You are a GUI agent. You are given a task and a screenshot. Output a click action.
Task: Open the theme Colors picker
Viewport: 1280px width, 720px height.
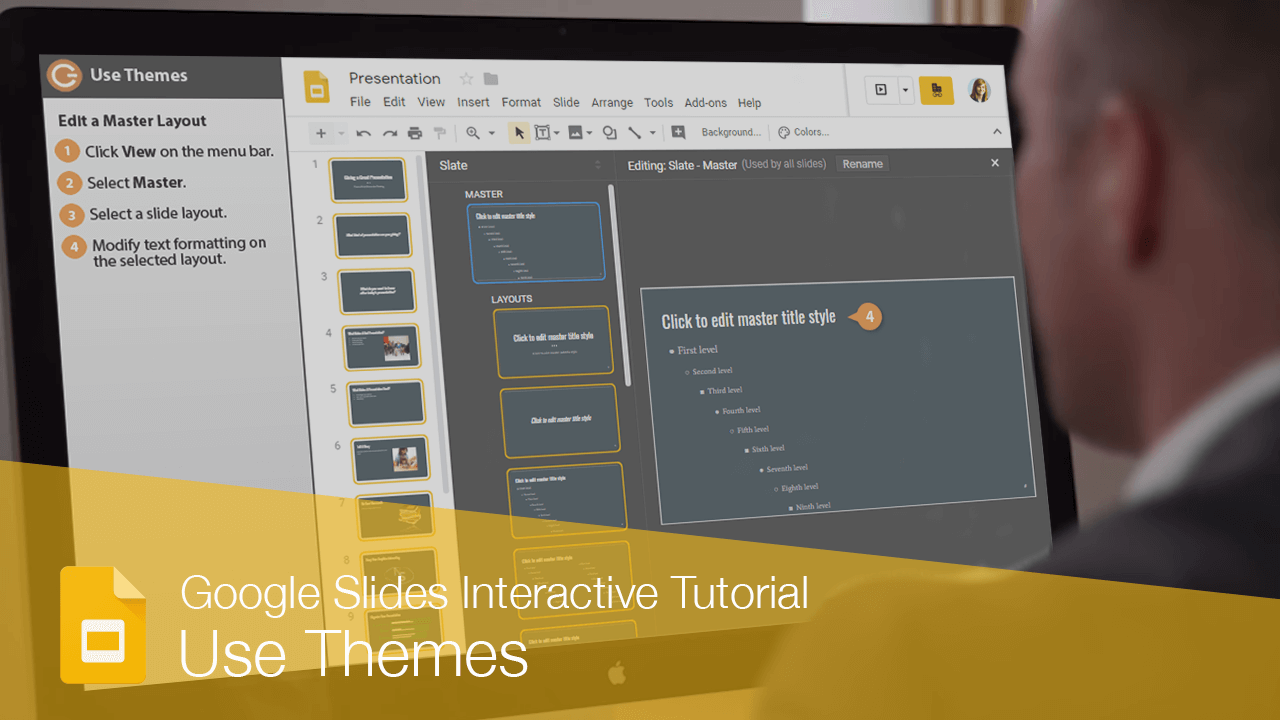pyautogui.click(x=805, y=132)
